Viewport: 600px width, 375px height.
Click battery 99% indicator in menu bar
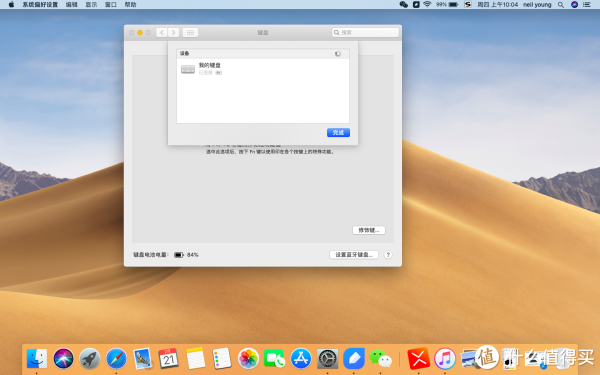[x=447, y=5]
